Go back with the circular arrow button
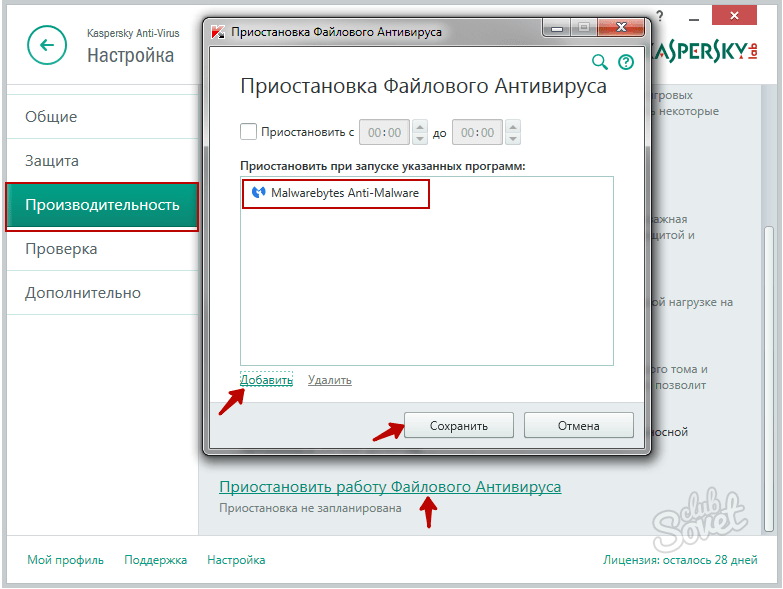 pos(47,45)
